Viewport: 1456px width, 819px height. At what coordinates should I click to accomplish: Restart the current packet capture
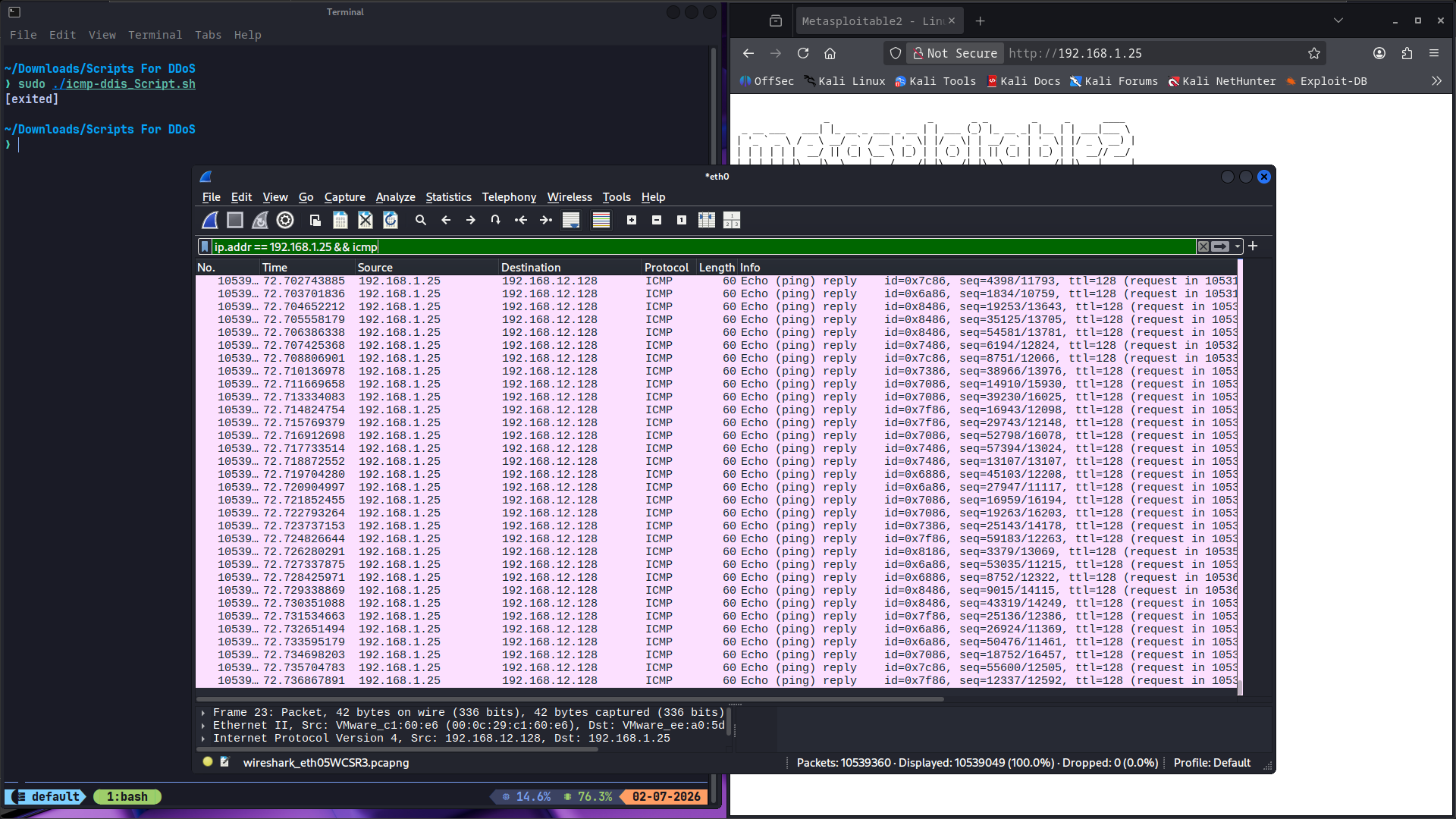tap(260, 220)
